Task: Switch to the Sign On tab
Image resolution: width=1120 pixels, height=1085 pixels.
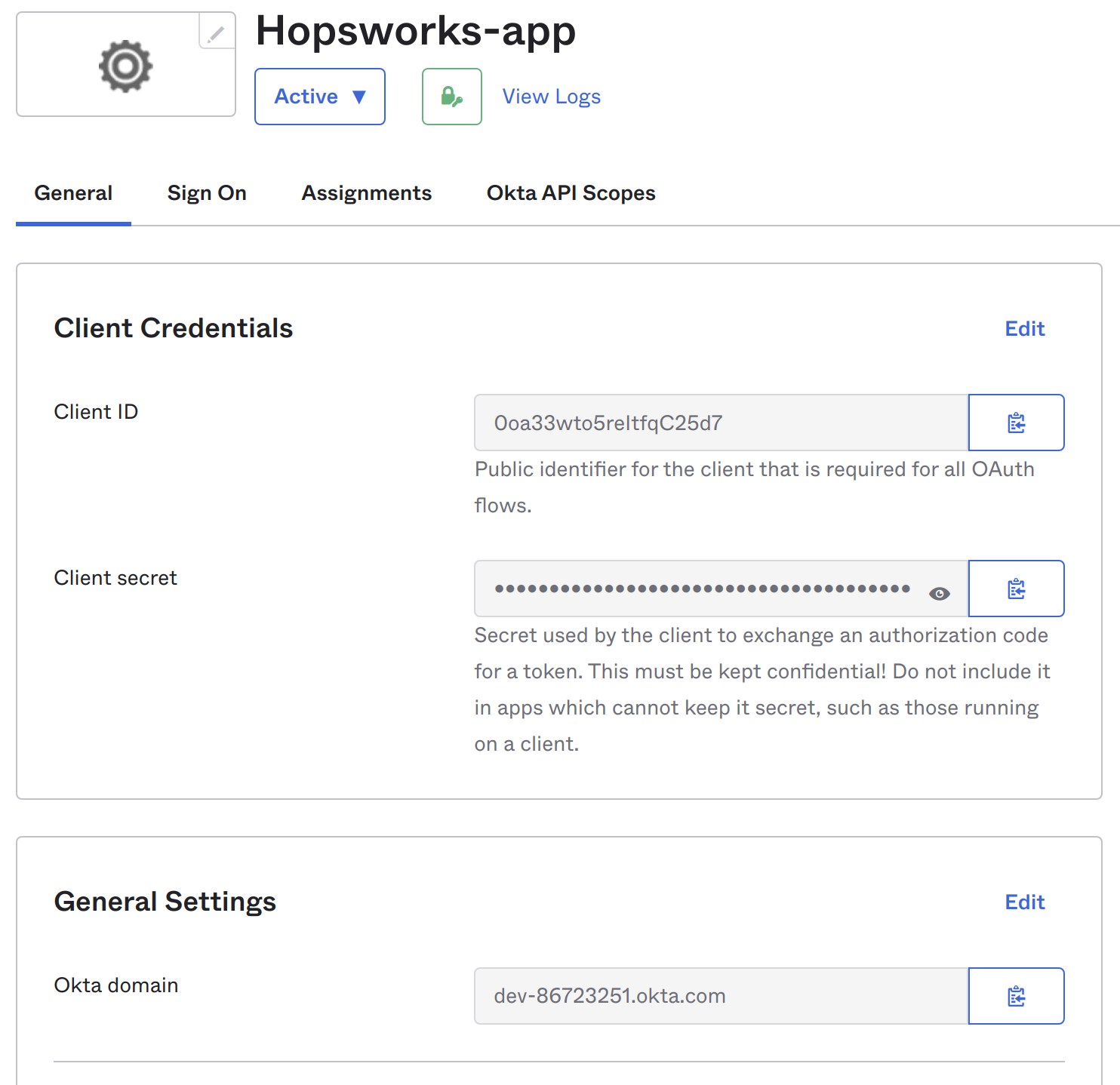Action: click(x=207, y=193)
